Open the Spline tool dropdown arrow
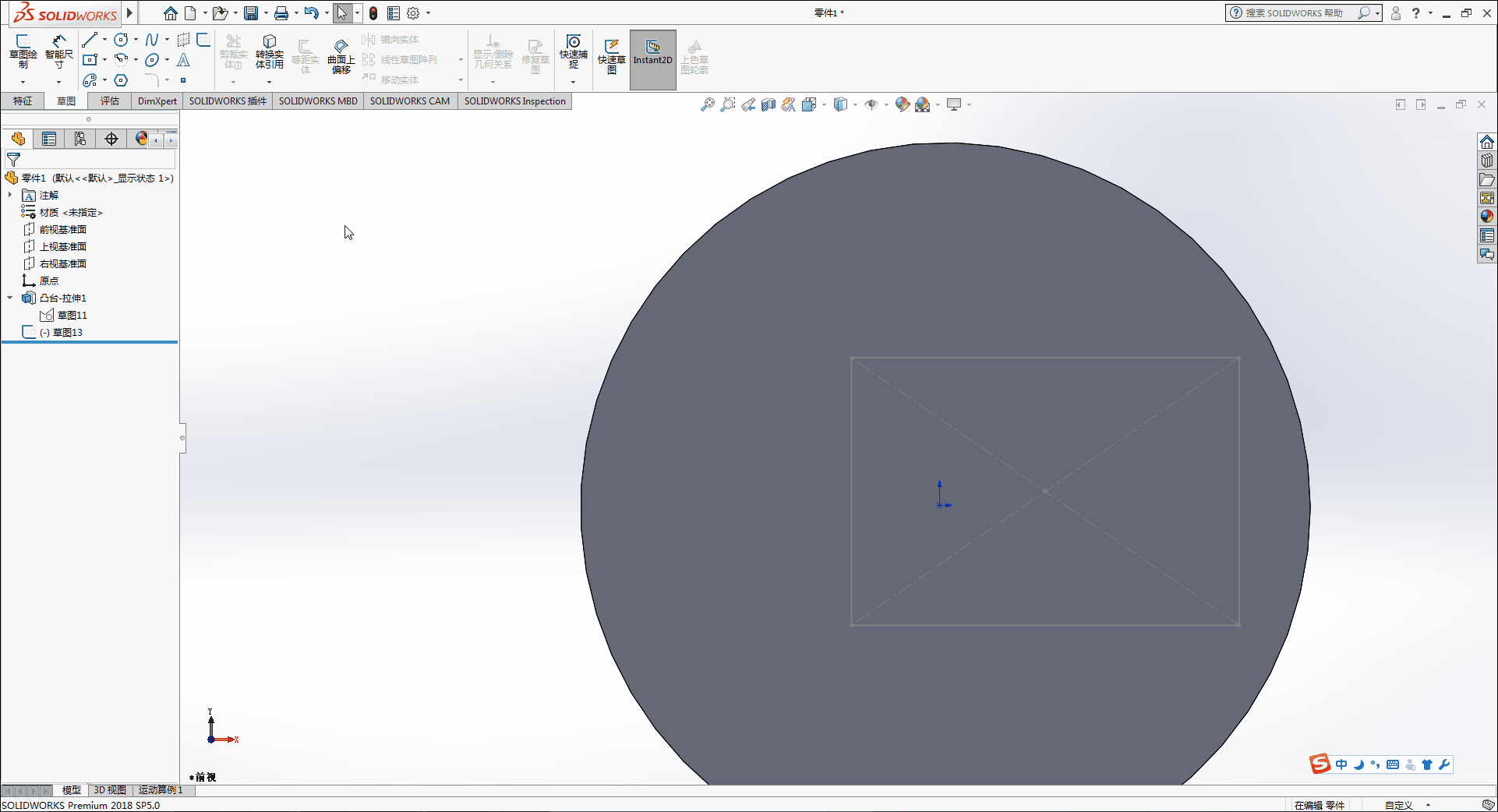 (167, 40)
